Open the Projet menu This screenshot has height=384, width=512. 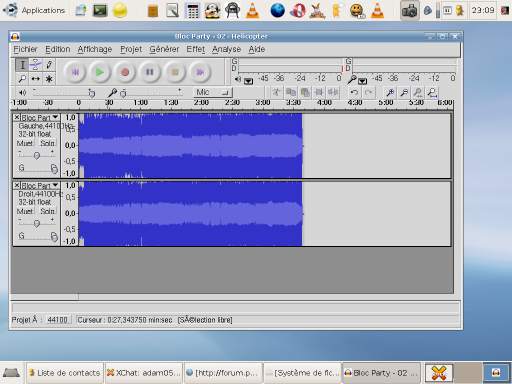pyautogui.click(x=131, y=49)
